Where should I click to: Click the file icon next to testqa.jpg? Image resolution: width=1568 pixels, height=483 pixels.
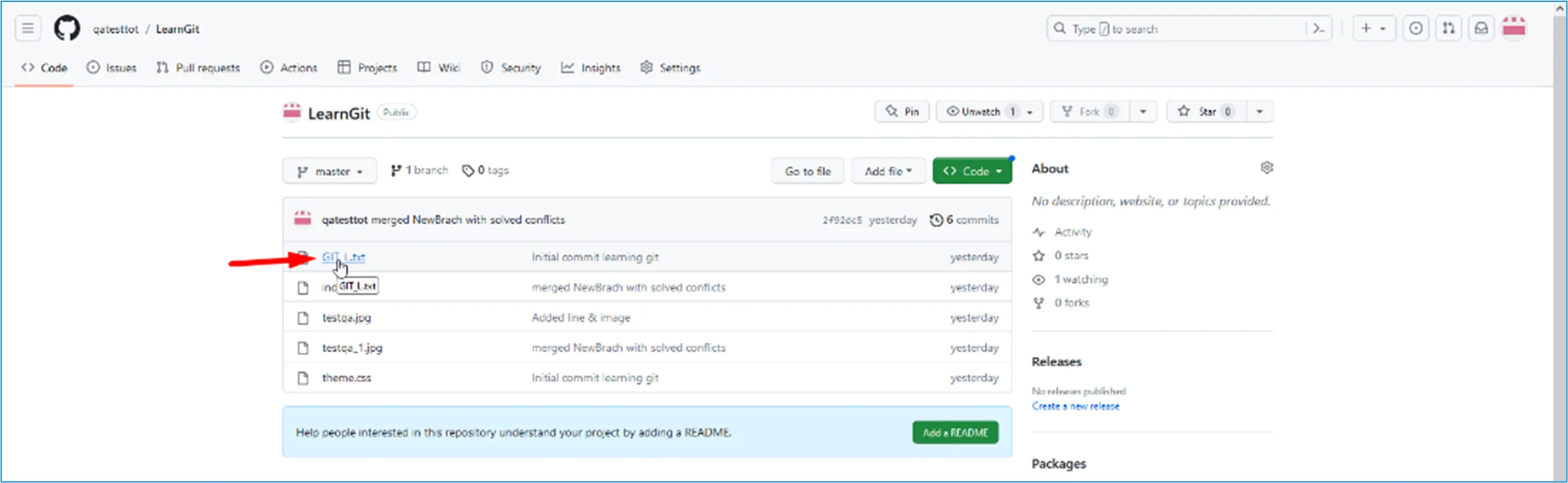pyautogui.click(x=303, y=318)
